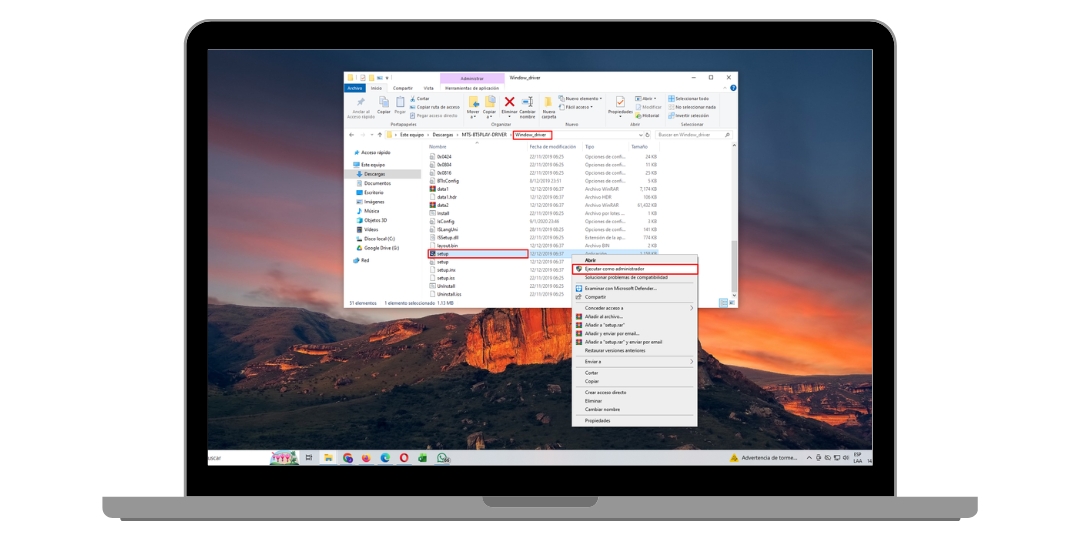Click Copiar icon in the Portapapeles group
Image resolution: width=1080 pixels, height=540 pixels.
coord(383,103)
